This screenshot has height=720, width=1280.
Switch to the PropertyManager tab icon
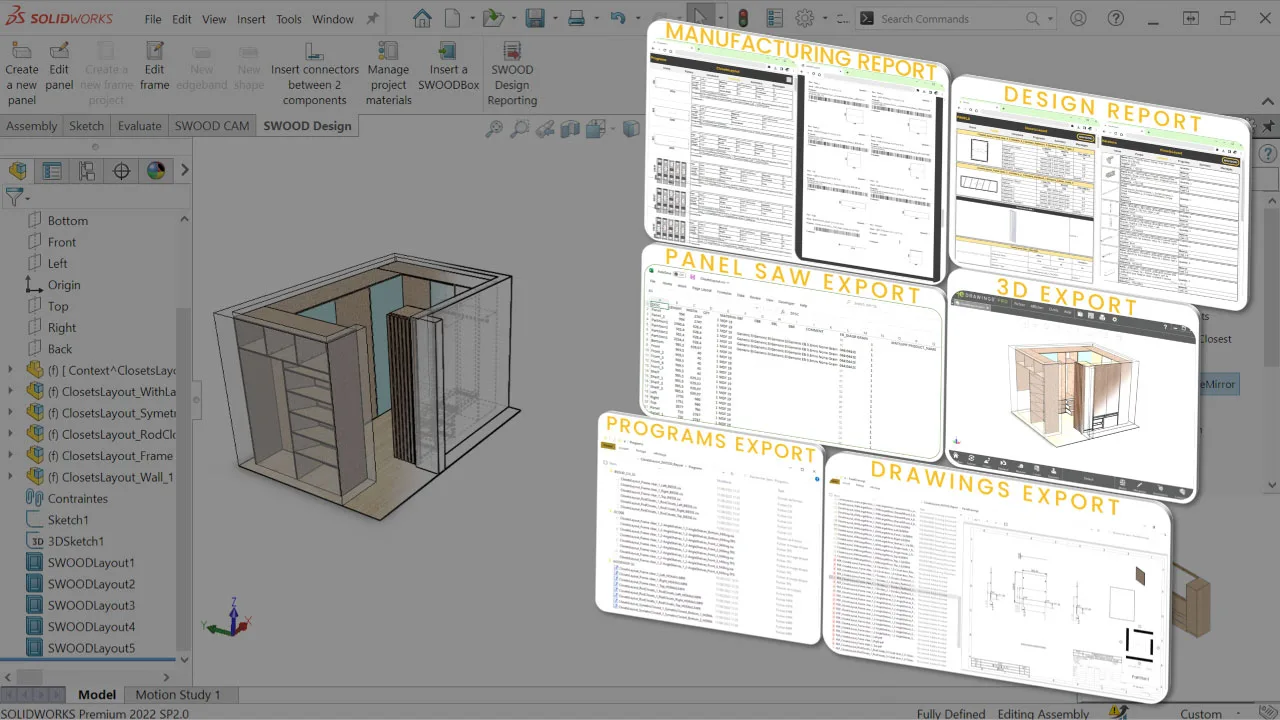[51, 171]
